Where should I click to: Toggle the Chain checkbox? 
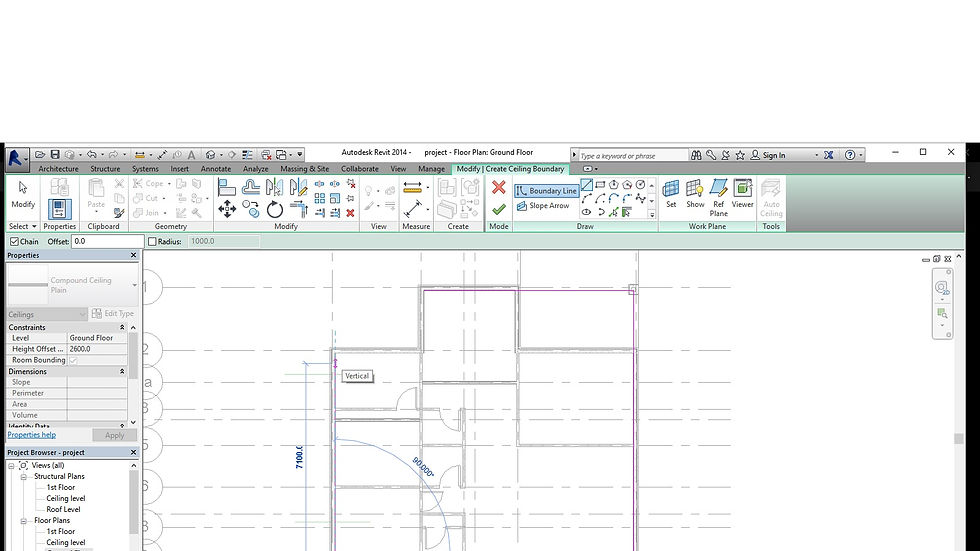[x=14, y=242]
